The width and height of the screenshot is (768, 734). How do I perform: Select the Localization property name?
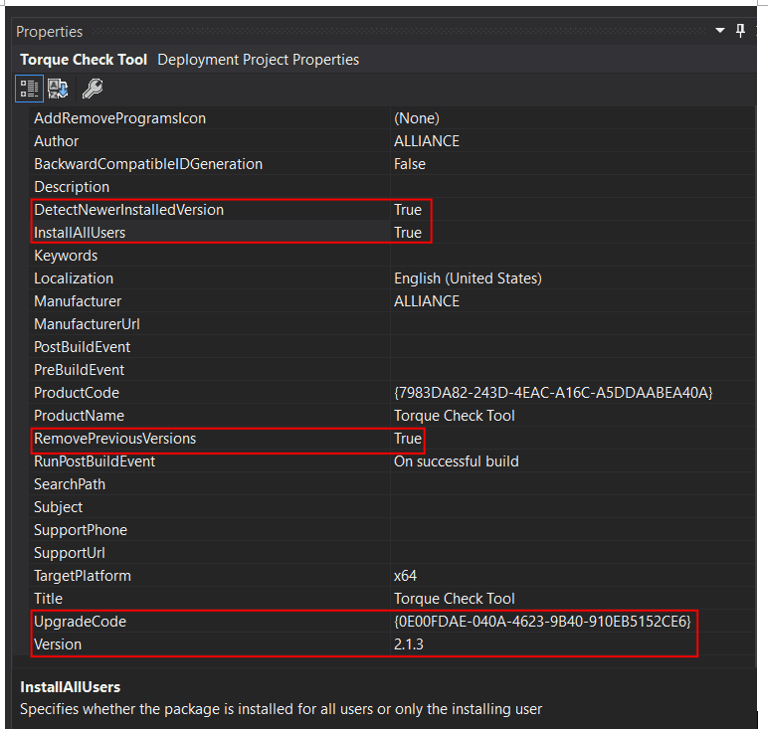coord(74,279)
